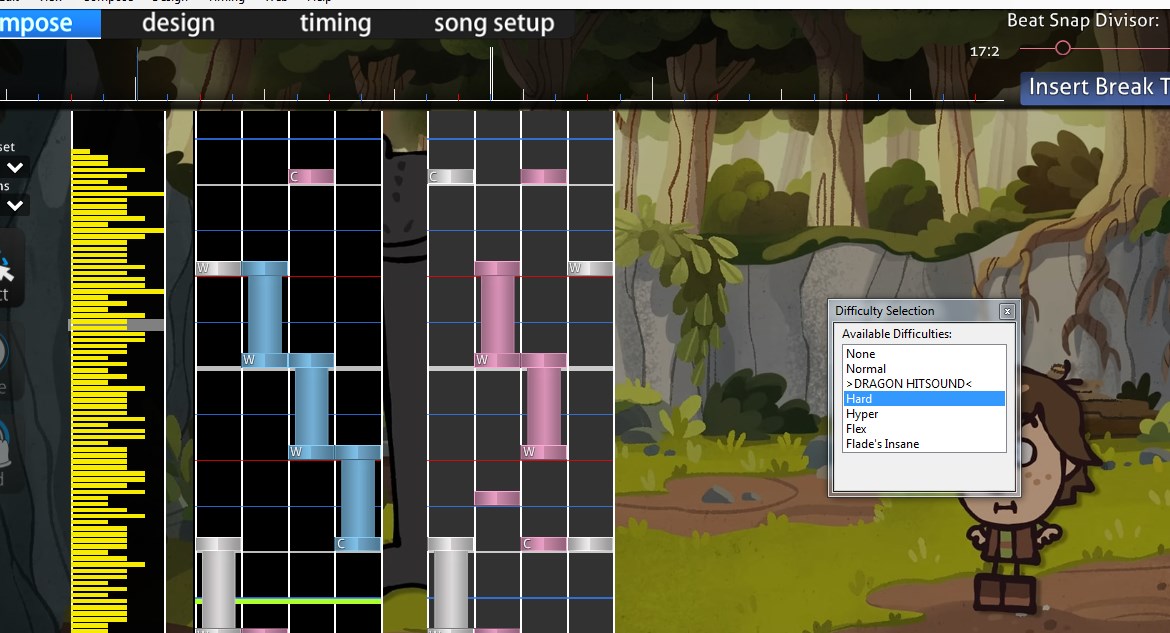Select the Select tool icon
Viewport: 1170px width, 633px height.
pos(8,272)
